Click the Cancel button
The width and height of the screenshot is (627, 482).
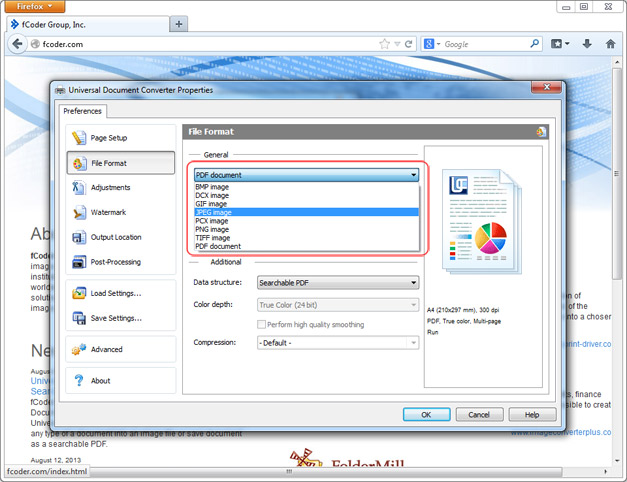click(479, 415)
